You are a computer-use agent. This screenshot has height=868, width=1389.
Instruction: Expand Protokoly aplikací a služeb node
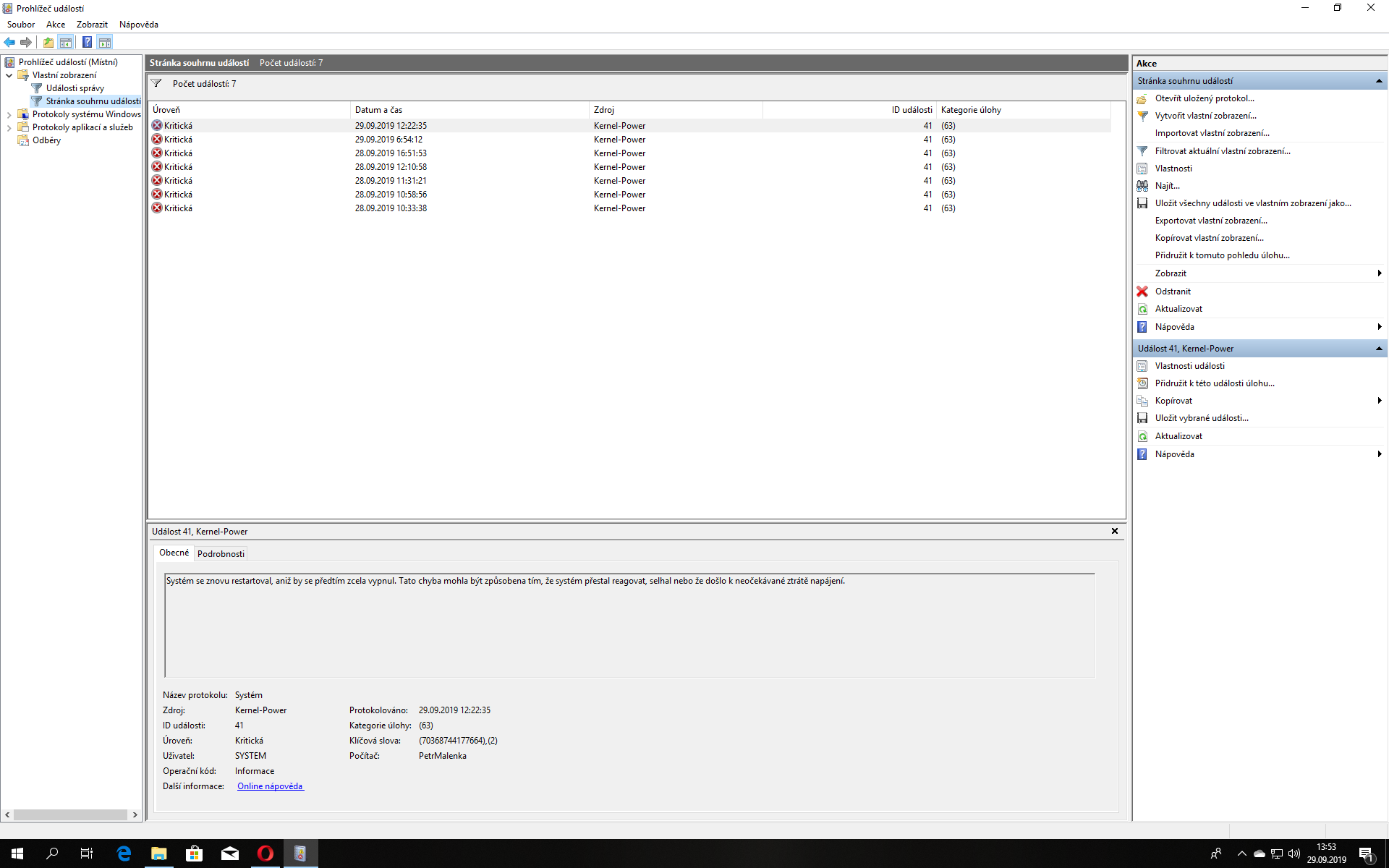(9, 127)
